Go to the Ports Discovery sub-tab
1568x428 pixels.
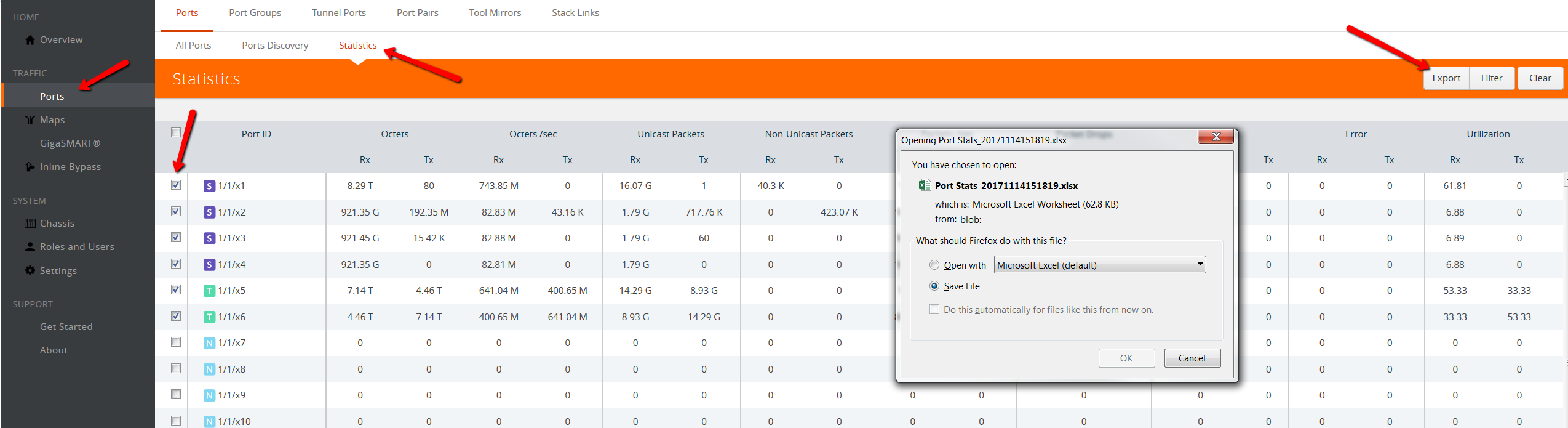275,46
